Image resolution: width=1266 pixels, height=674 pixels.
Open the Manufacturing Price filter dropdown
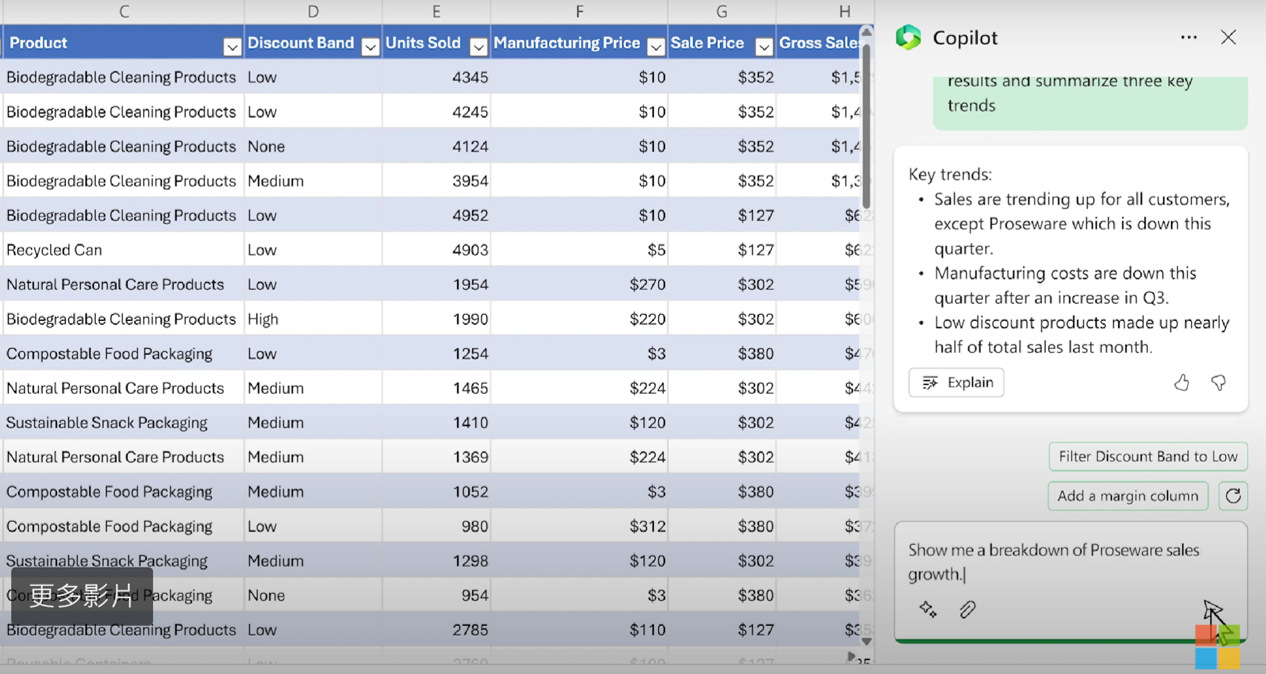[x=656, y=47]
